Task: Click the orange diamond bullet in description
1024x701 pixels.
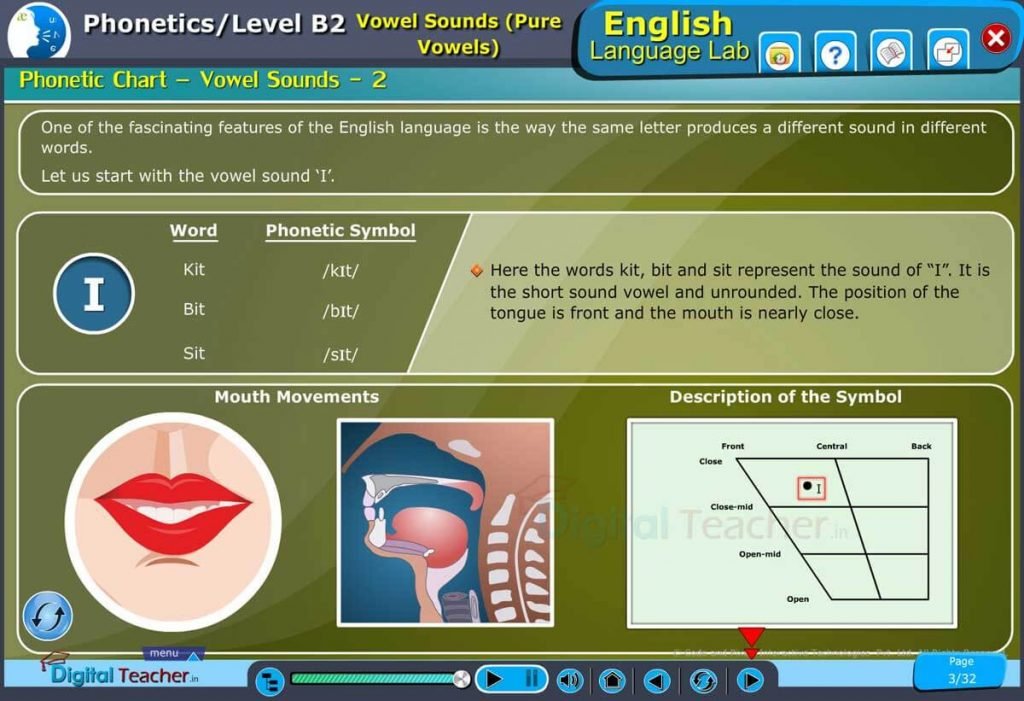Action: 477,270
